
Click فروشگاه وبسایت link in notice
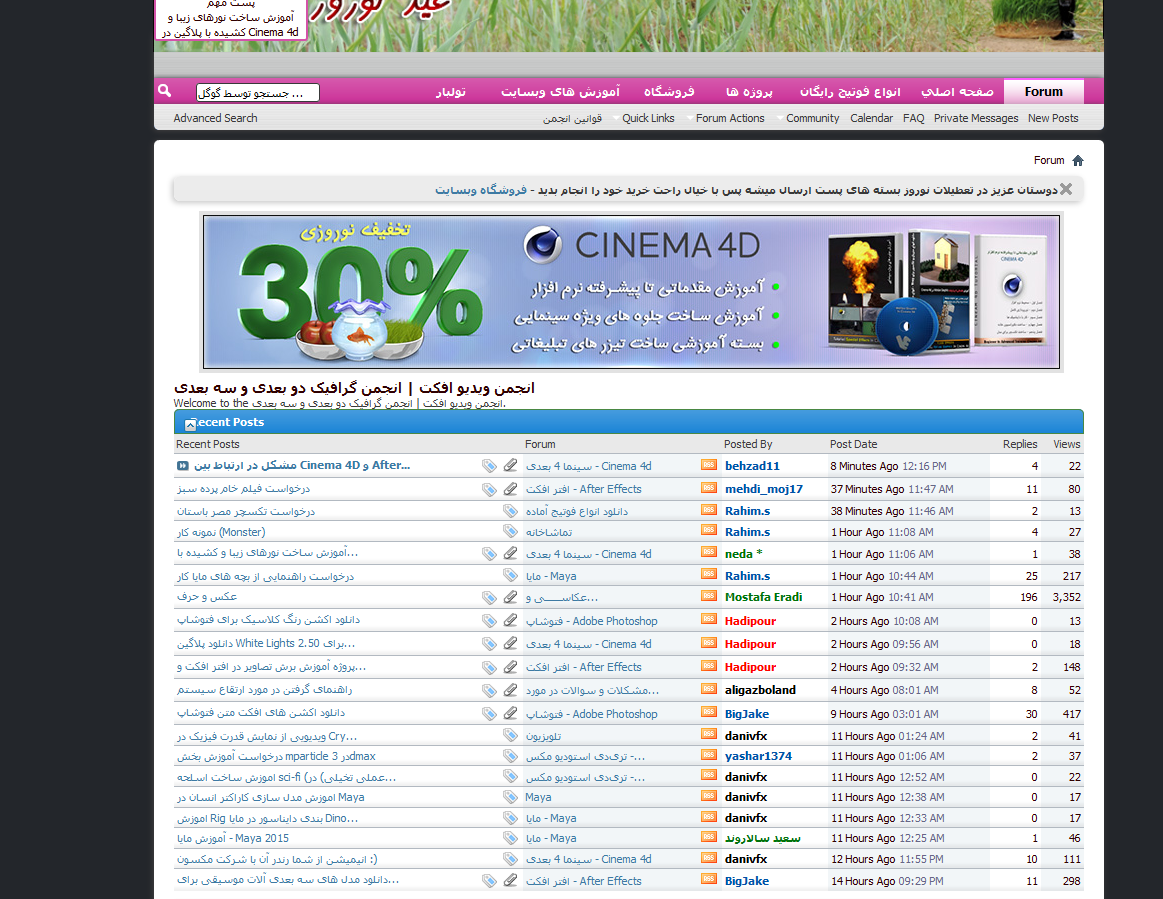click(481, 190)
